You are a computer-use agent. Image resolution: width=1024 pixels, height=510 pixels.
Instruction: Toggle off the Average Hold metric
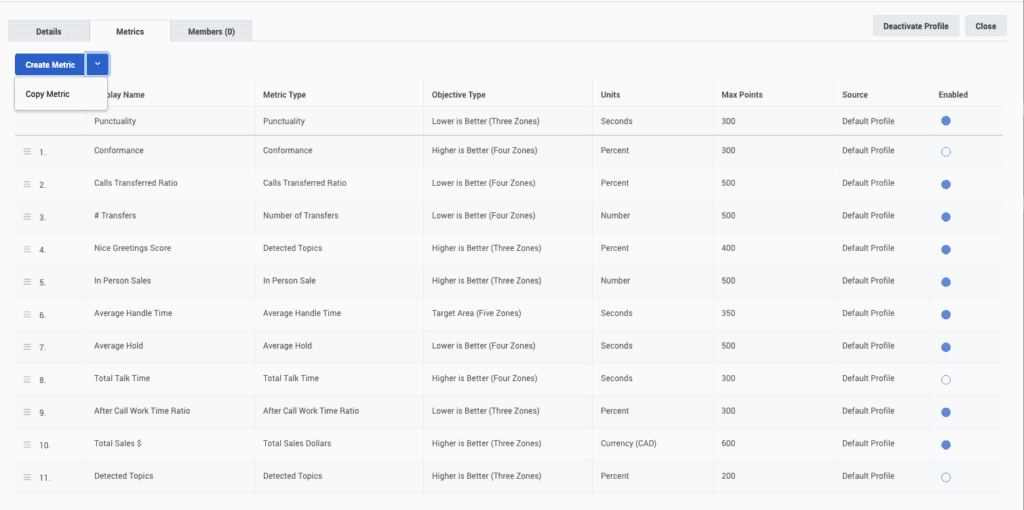tap(946, 347)
